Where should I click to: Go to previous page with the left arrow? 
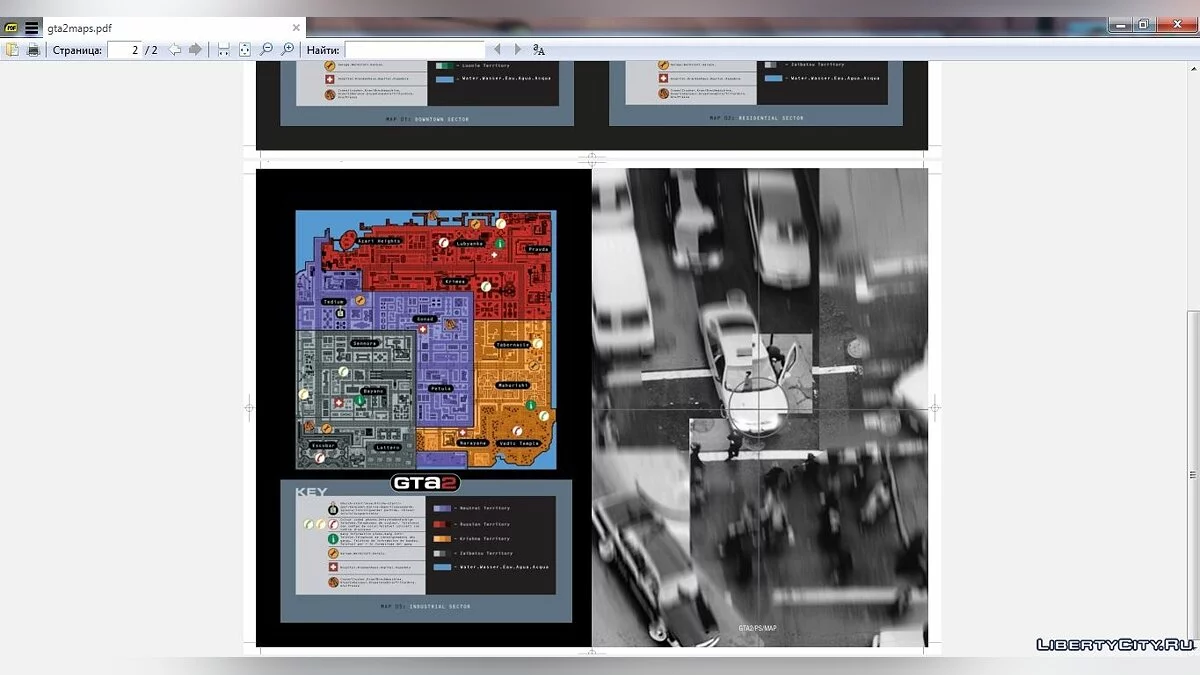(175, 49)
